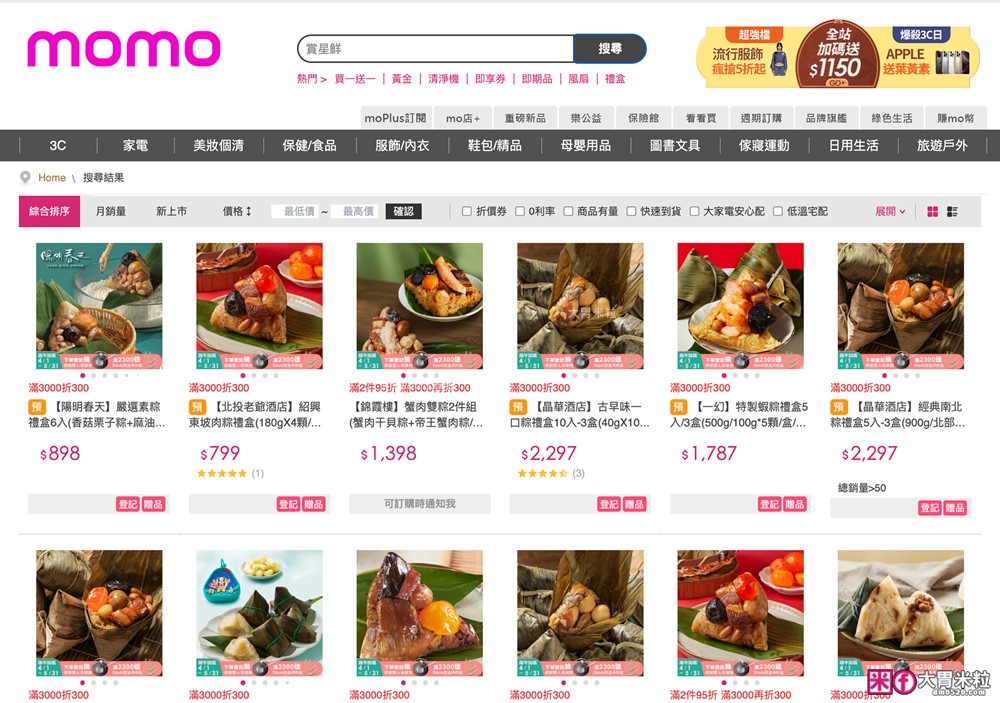Switch to grid view icon
This screenshot has height=703, width=1000.
tap(932, 212)
